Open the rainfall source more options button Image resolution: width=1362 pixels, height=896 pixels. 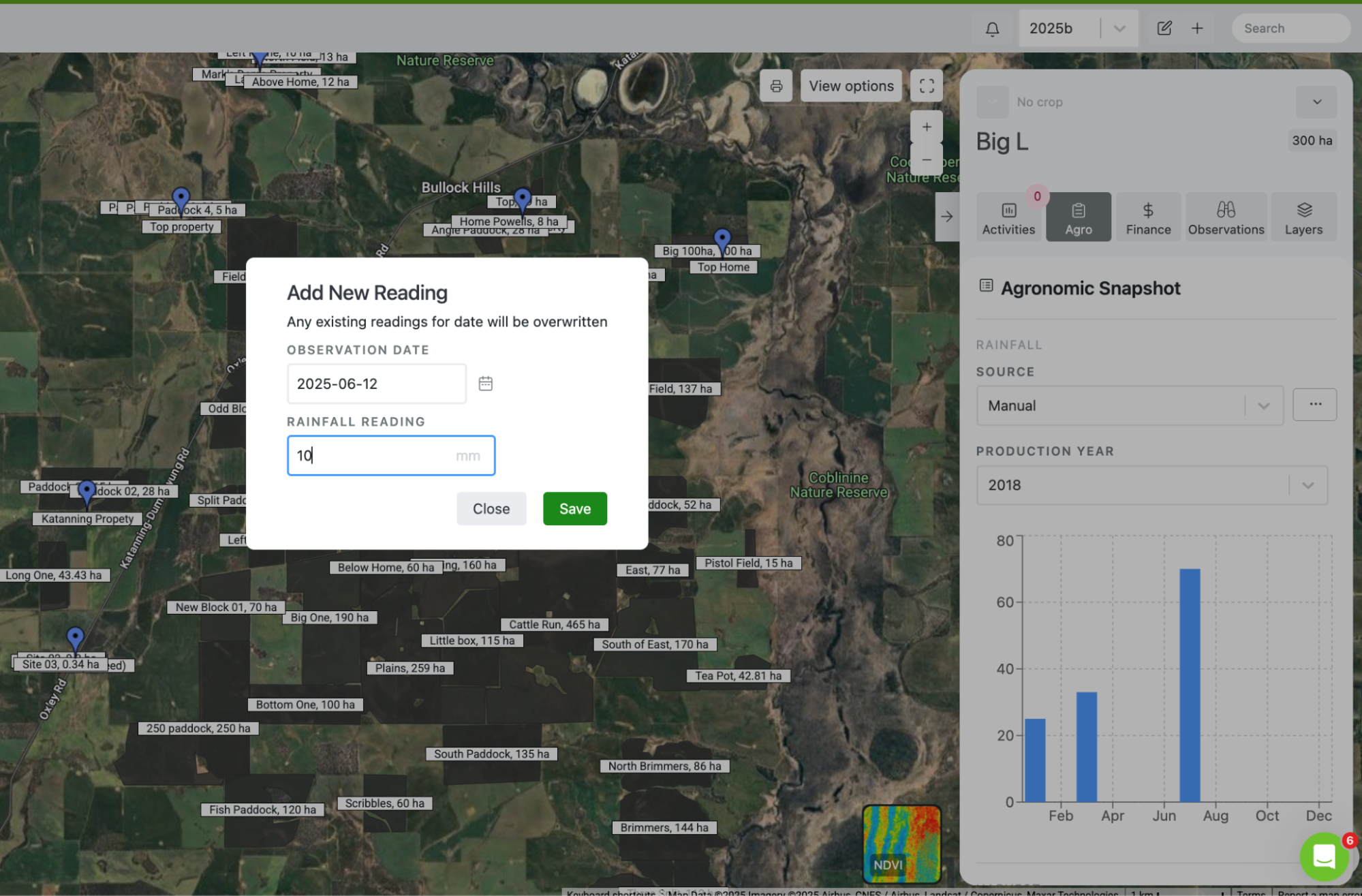1314,405
